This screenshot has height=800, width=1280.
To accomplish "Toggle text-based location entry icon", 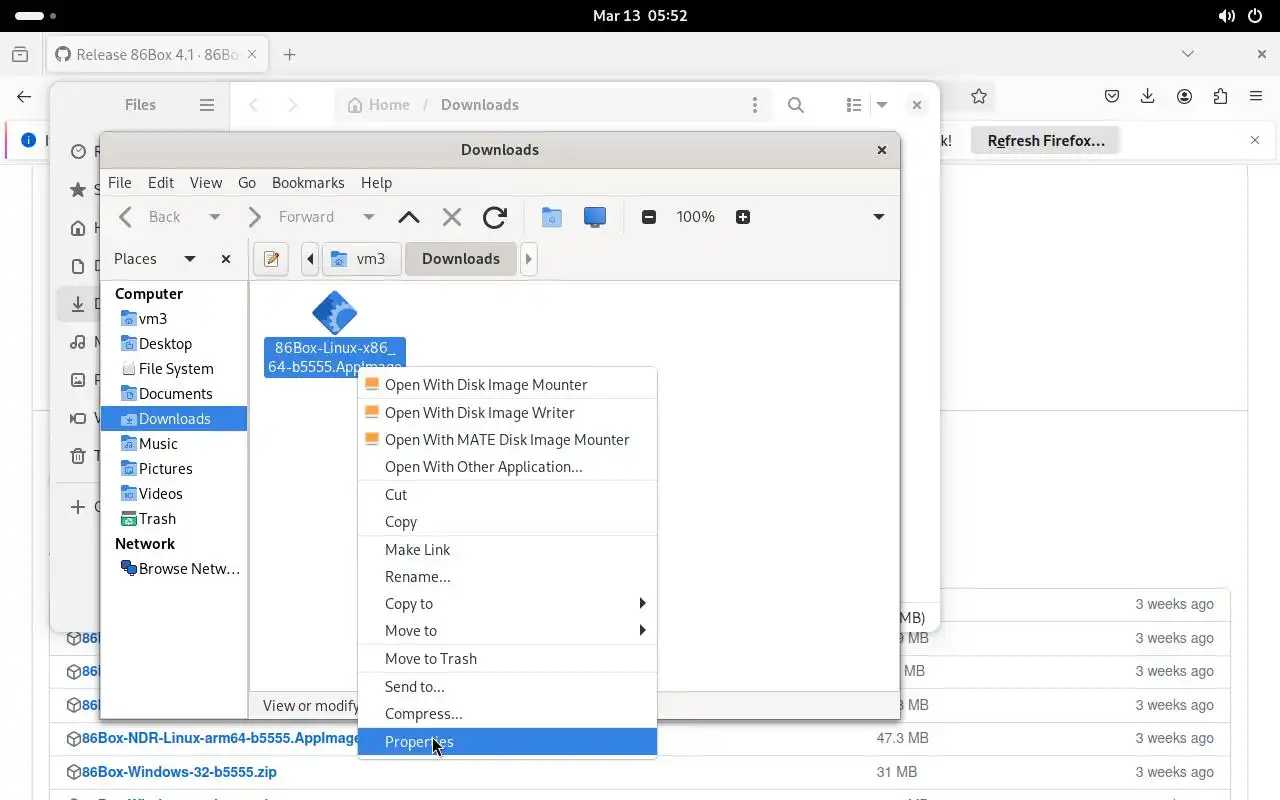I will (x=271, y=258).
